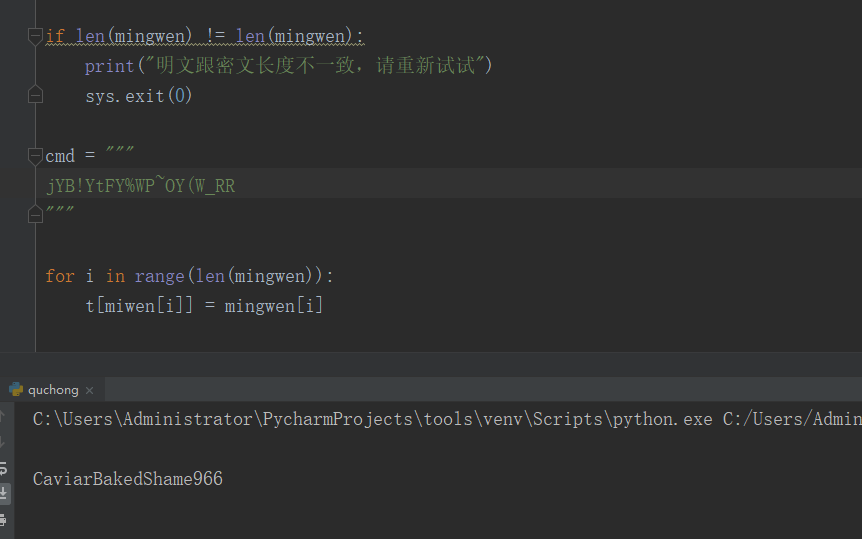
Task: Click the jYB!YtFY%WP~OY(W_RR string line
Action: [141, 186]
